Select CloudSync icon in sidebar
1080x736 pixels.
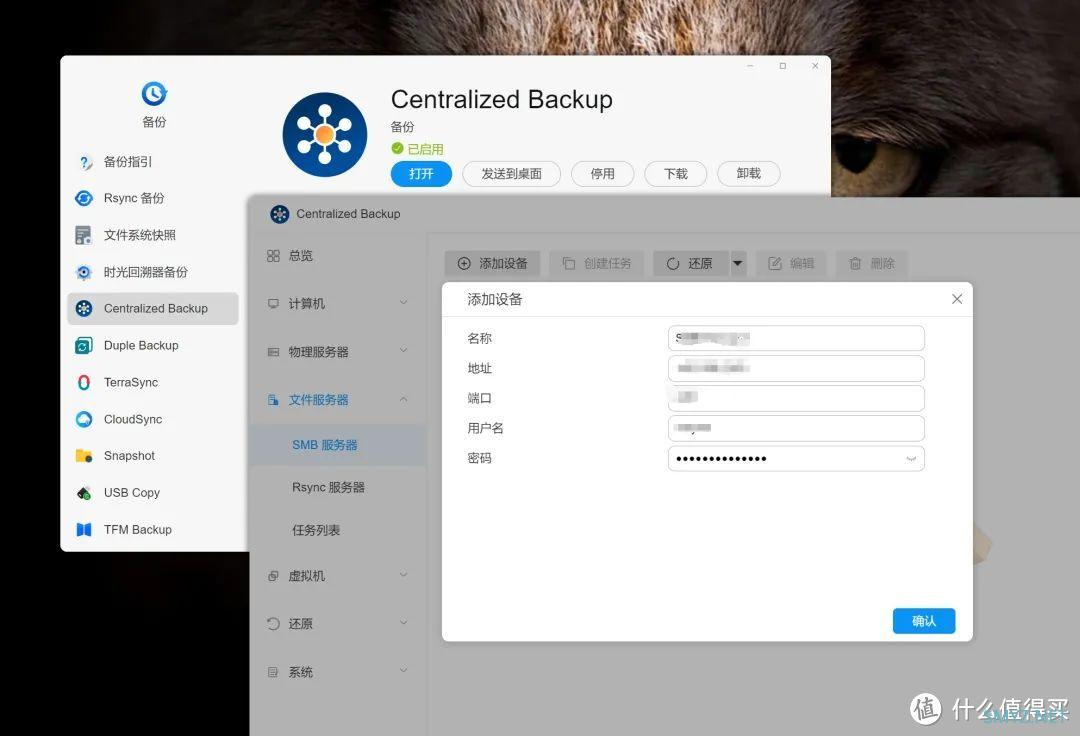84,419
